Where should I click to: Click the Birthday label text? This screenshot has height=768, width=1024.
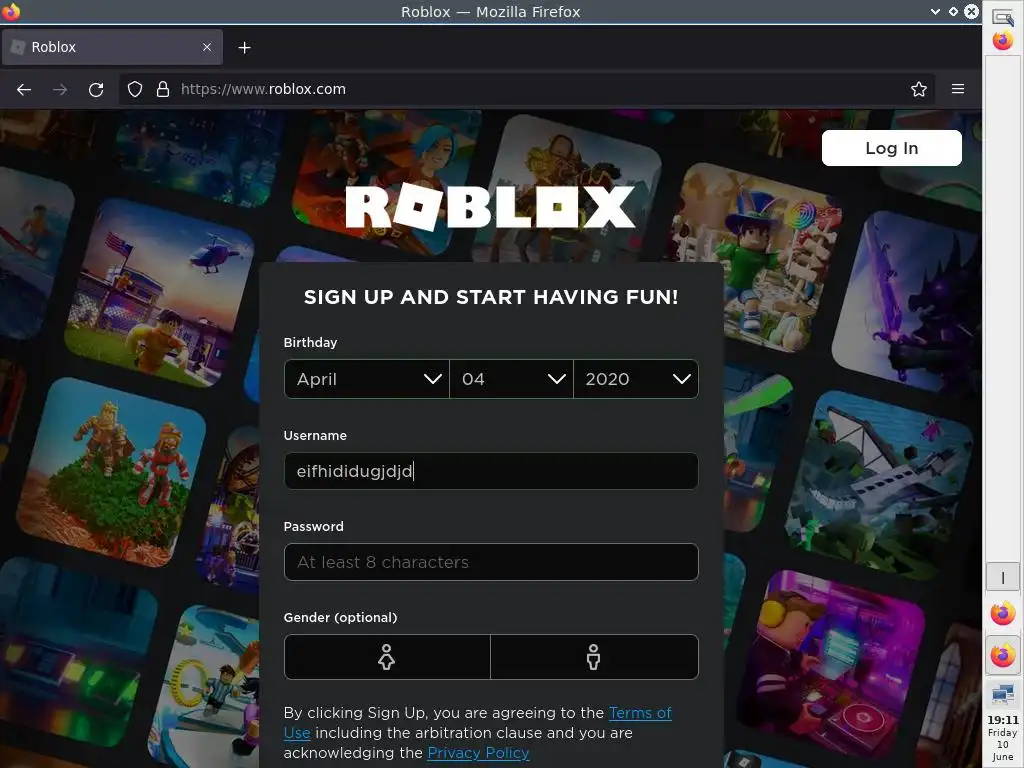tap(310, 342)
